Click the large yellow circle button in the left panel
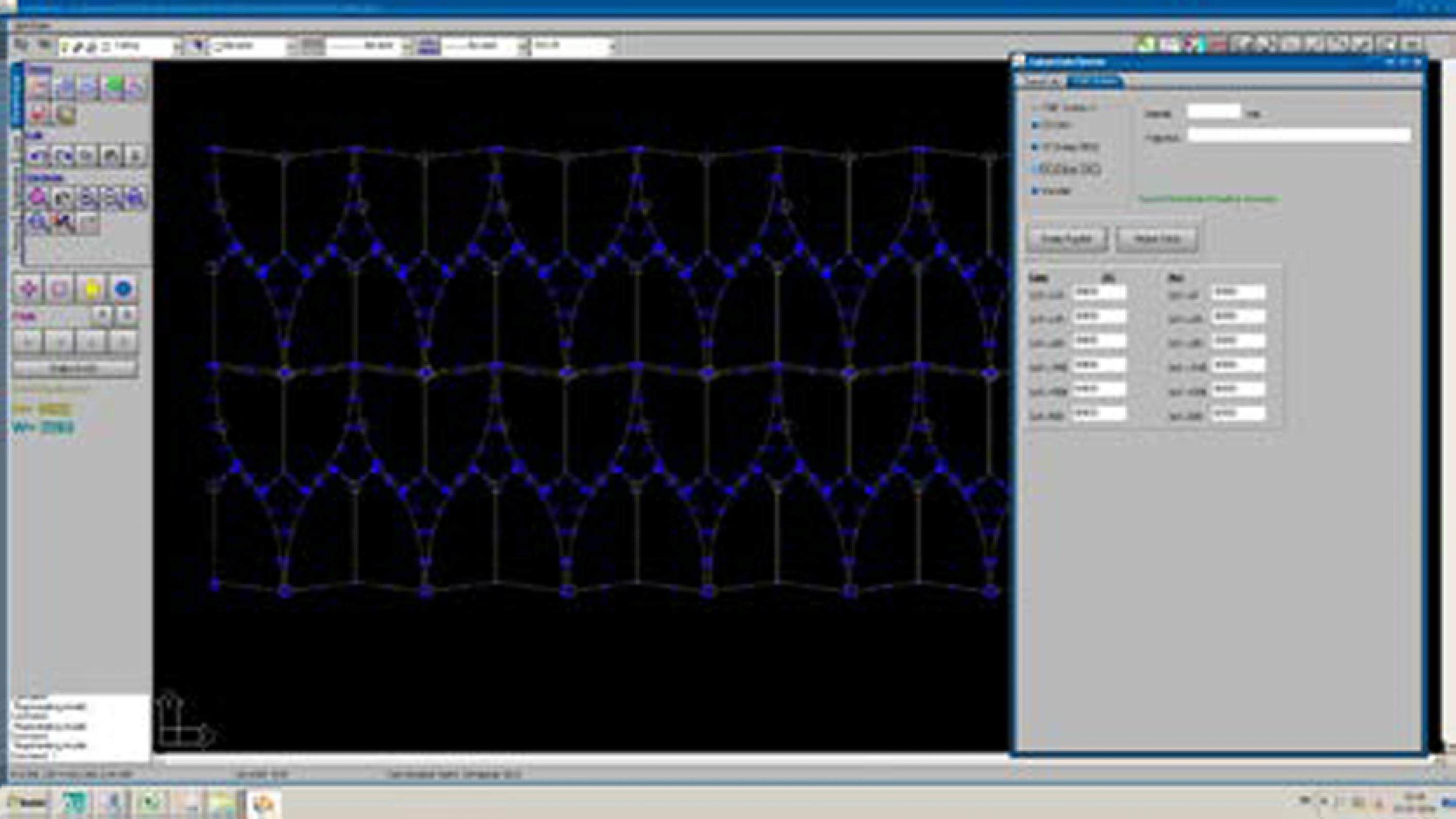Screen dimensions: 1456x819 pos(91,289)
